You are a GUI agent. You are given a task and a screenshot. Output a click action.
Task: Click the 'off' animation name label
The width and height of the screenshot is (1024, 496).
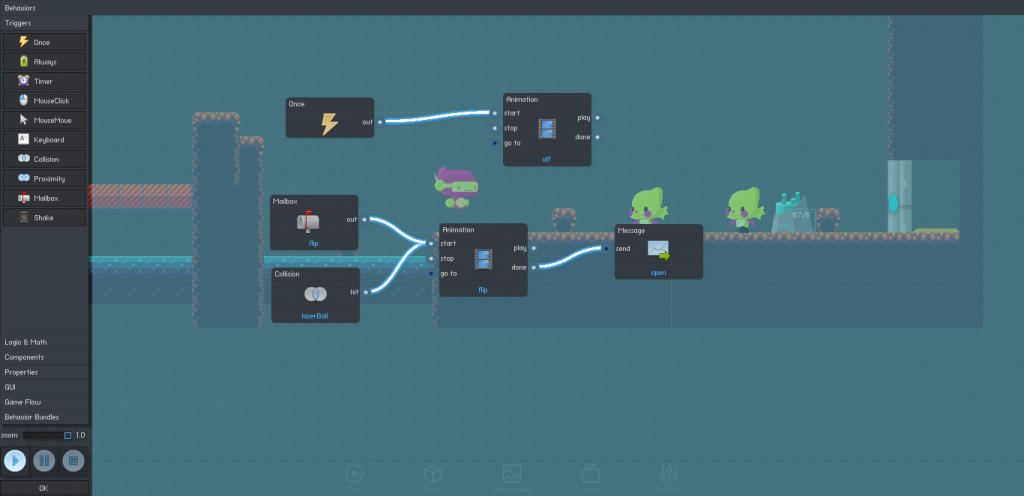coord(547,159)
